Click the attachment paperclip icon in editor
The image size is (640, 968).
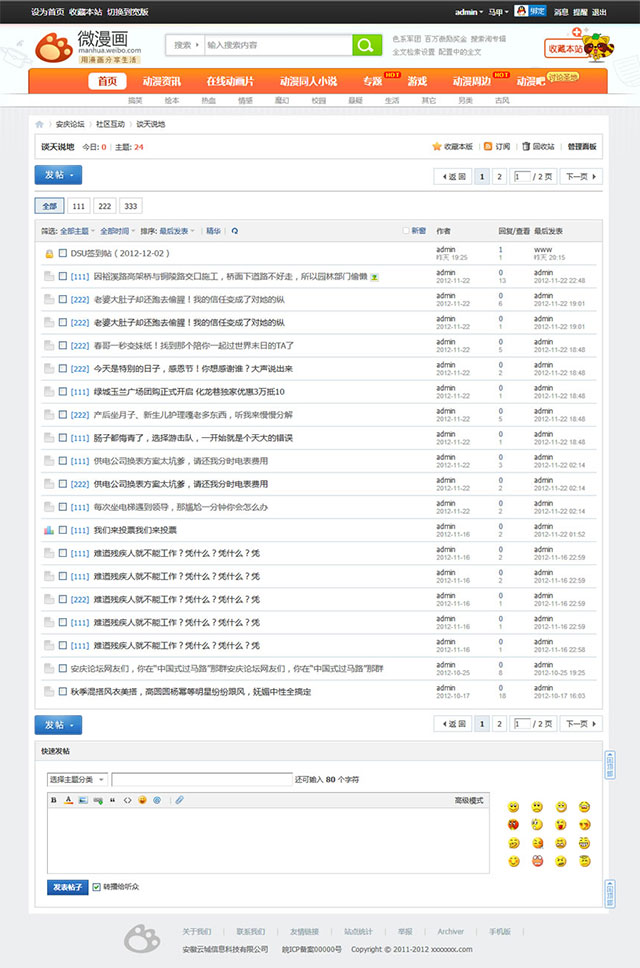pyautogui.click(x=179, y=800)
